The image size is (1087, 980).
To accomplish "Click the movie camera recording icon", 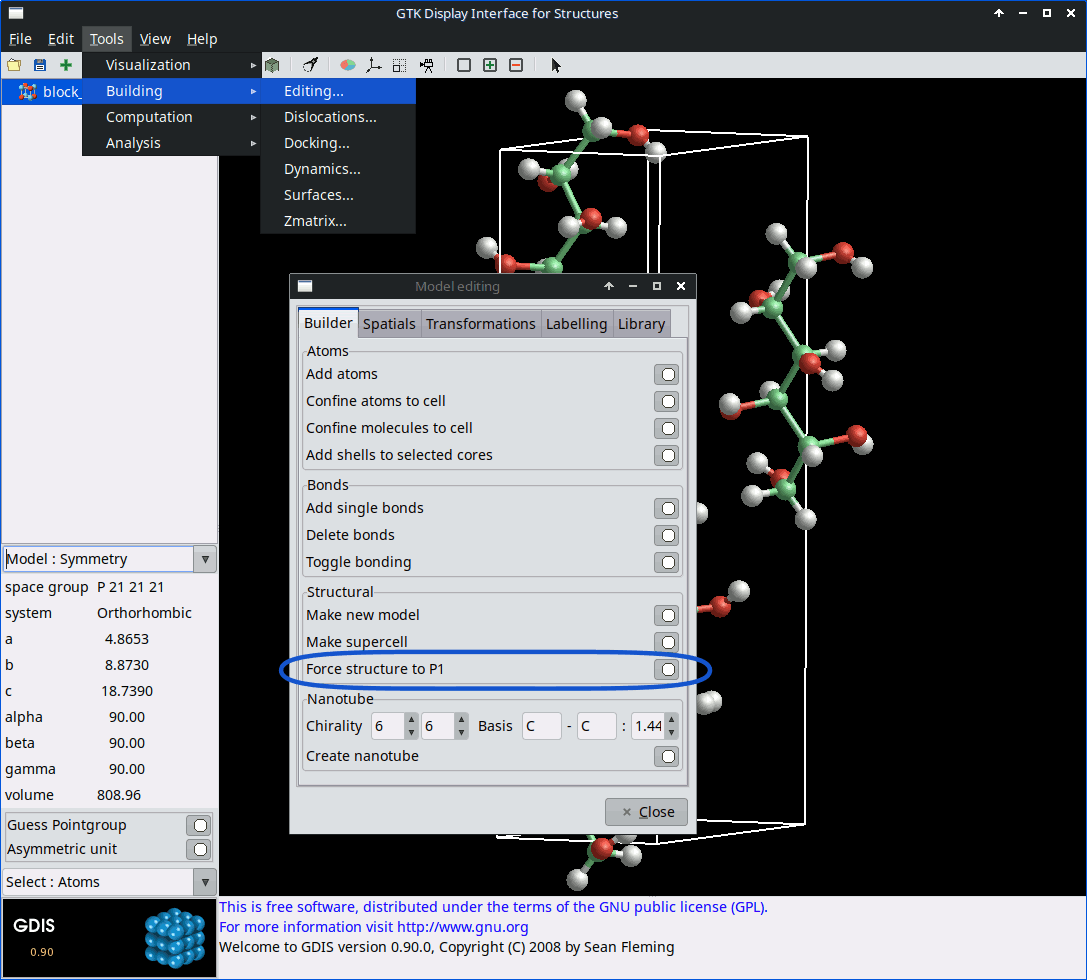I will [427, 65].
